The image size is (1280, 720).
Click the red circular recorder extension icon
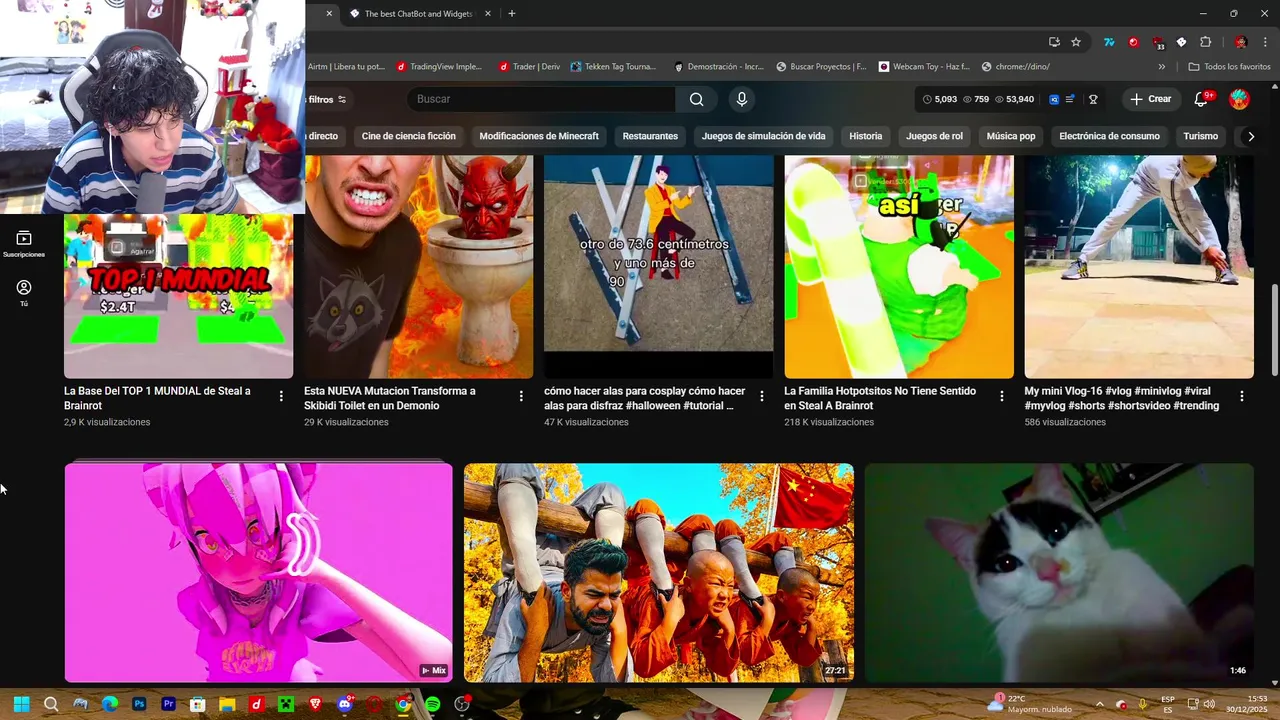coord(1133,42)
